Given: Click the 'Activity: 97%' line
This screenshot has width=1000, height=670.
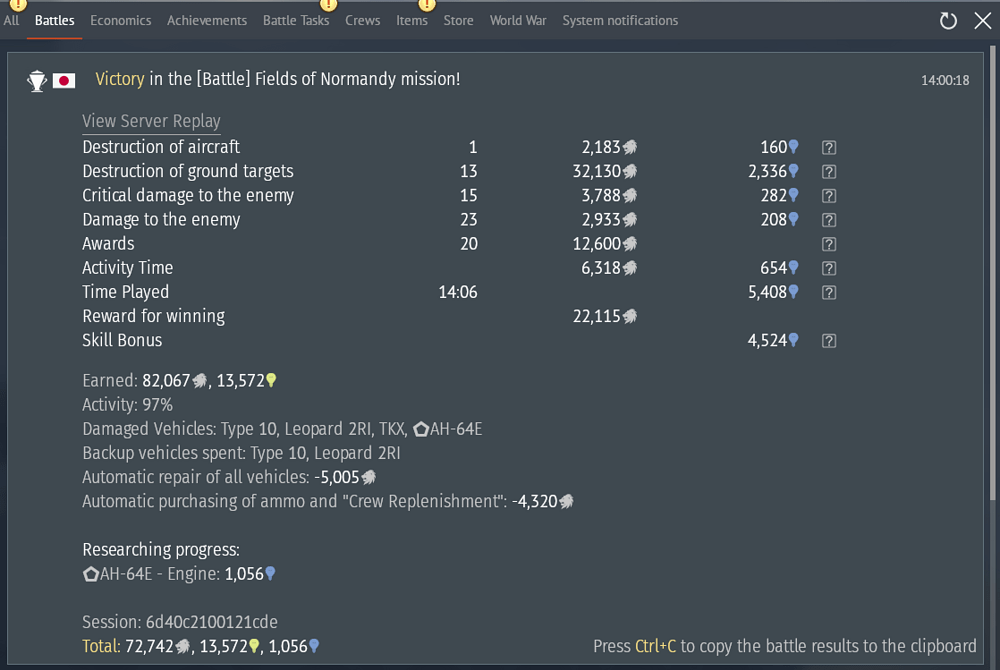Looking at the screenshot, I should coord(128,405).
